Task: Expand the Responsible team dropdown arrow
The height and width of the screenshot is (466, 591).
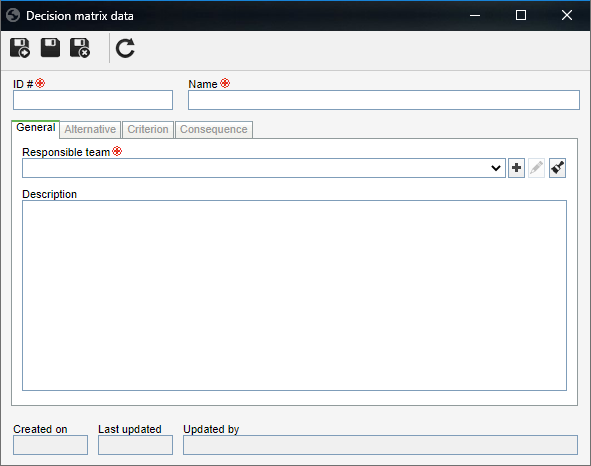Action: [x=496, y=168]
